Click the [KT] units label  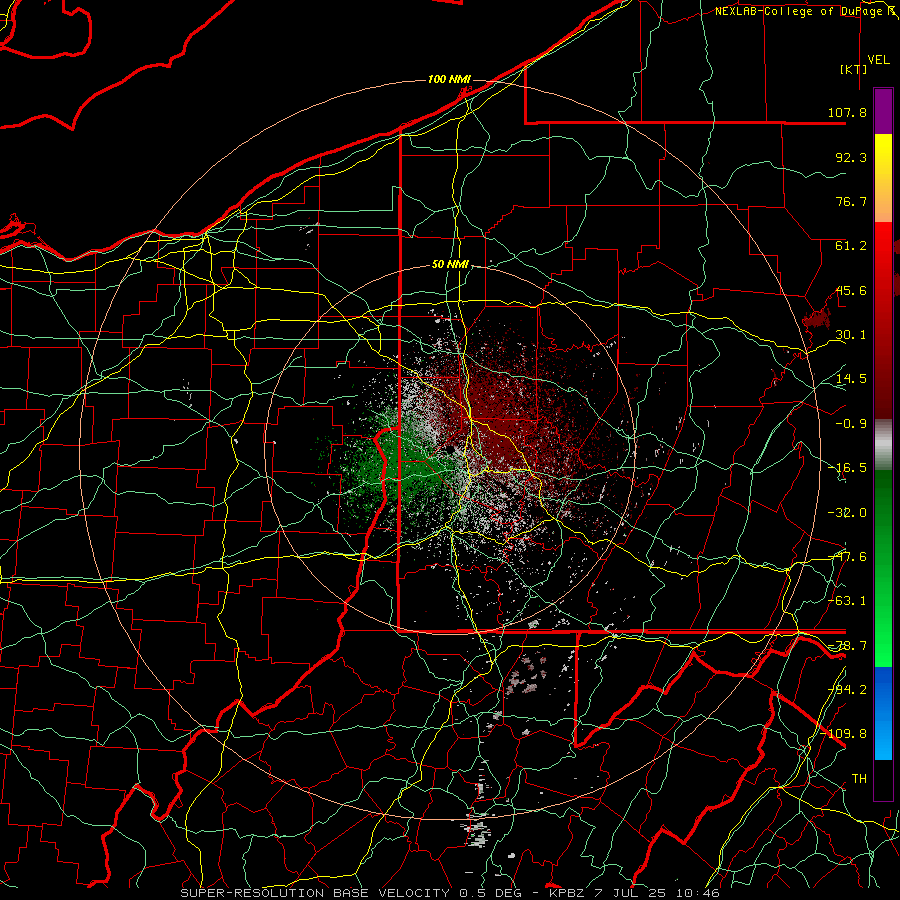854,69
